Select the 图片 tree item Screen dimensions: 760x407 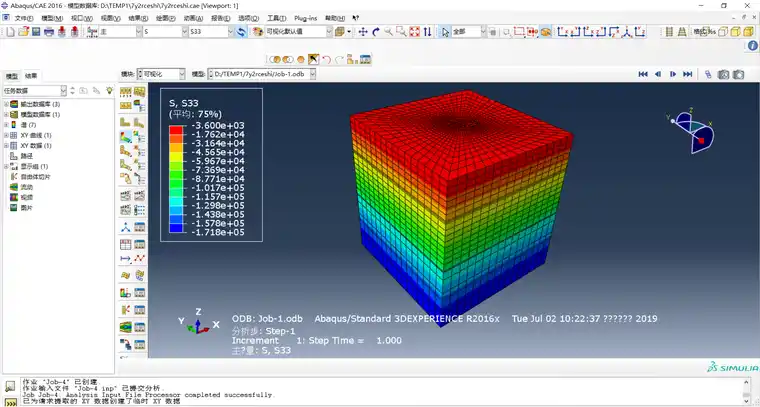[26, 208]
